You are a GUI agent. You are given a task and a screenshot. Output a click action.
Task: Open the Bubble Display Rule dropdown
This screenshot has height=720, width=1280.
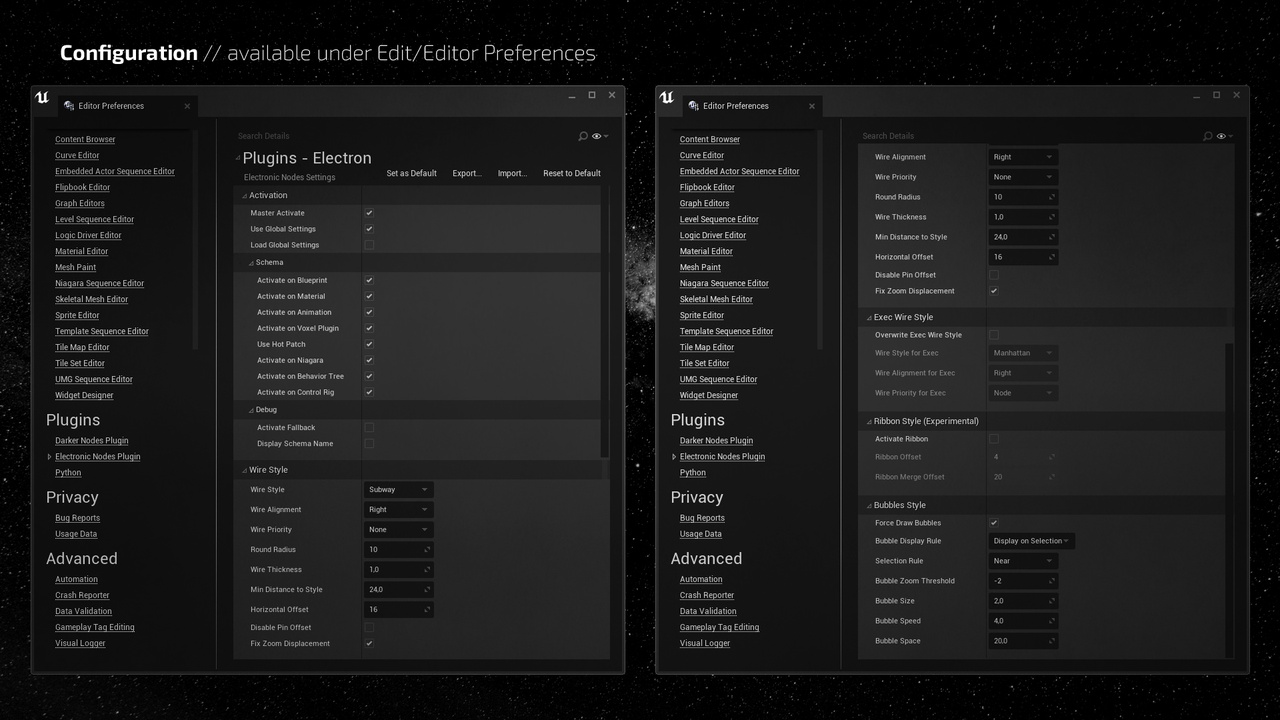1031,541
